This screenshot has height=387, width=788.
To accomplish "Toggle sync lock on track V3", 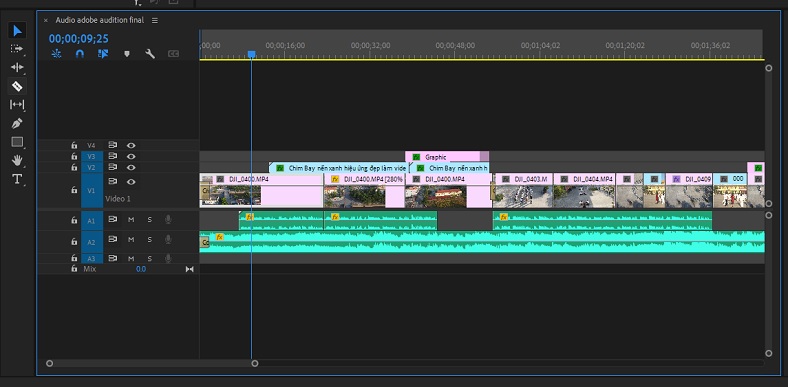I will [x=113, y=156].
